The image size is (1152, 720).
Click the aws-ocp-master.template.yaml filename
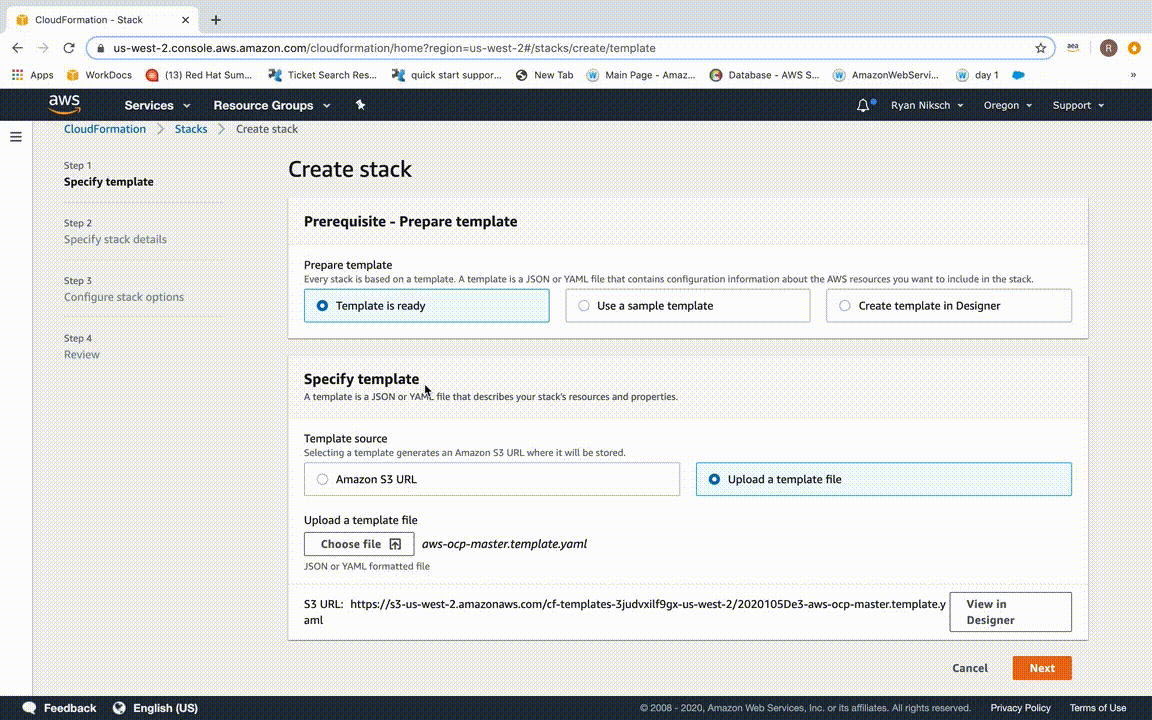504,544
